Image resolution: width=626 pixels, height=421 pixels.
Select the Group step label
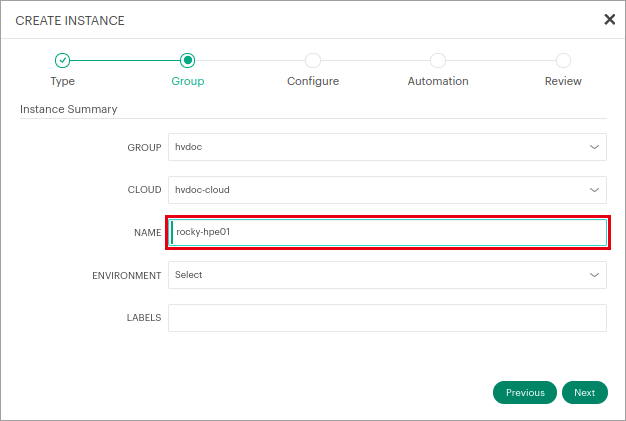pos(188,81)
